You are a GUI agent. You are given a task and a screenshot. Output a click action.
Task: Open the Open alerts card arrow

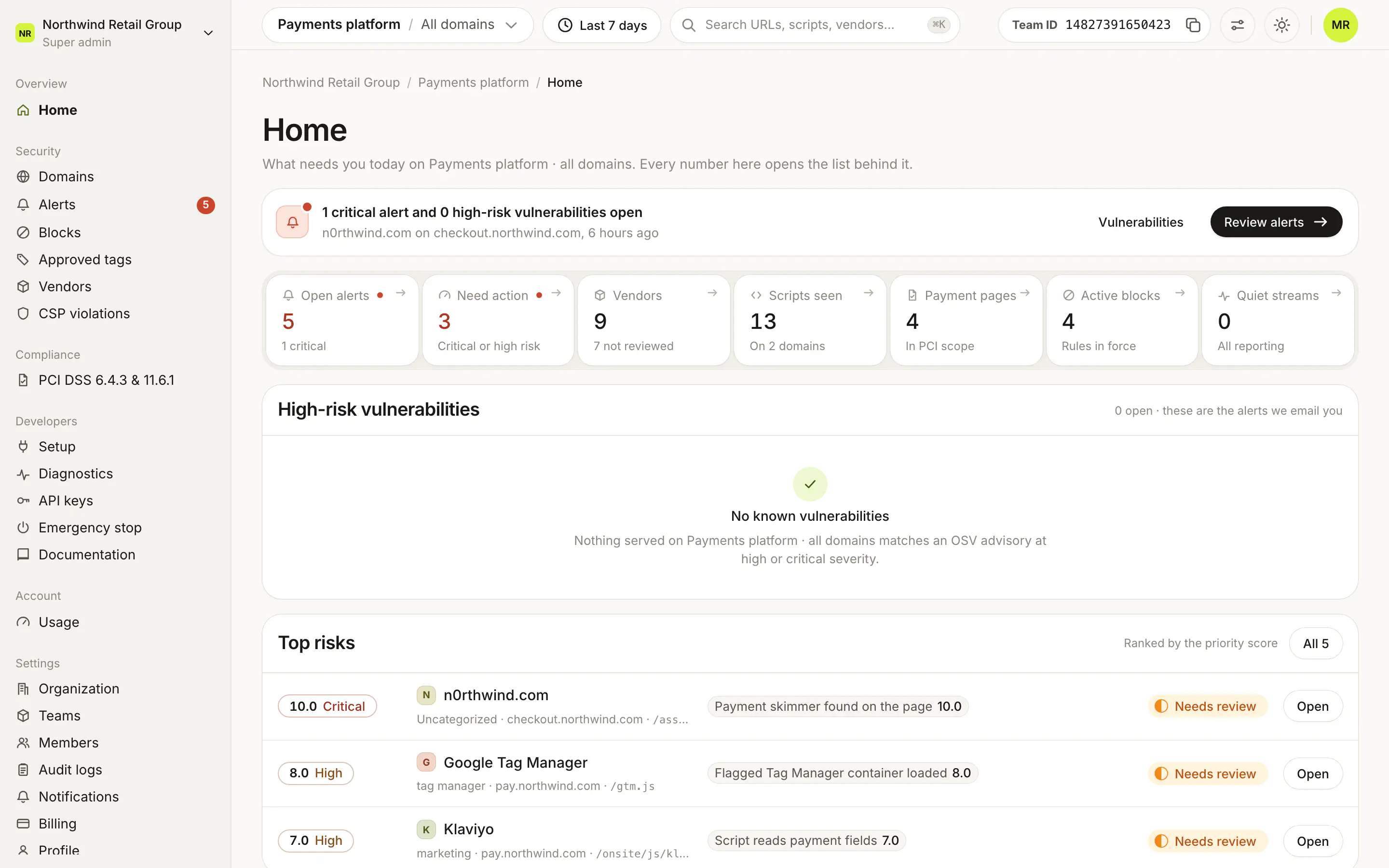(401, 293)
